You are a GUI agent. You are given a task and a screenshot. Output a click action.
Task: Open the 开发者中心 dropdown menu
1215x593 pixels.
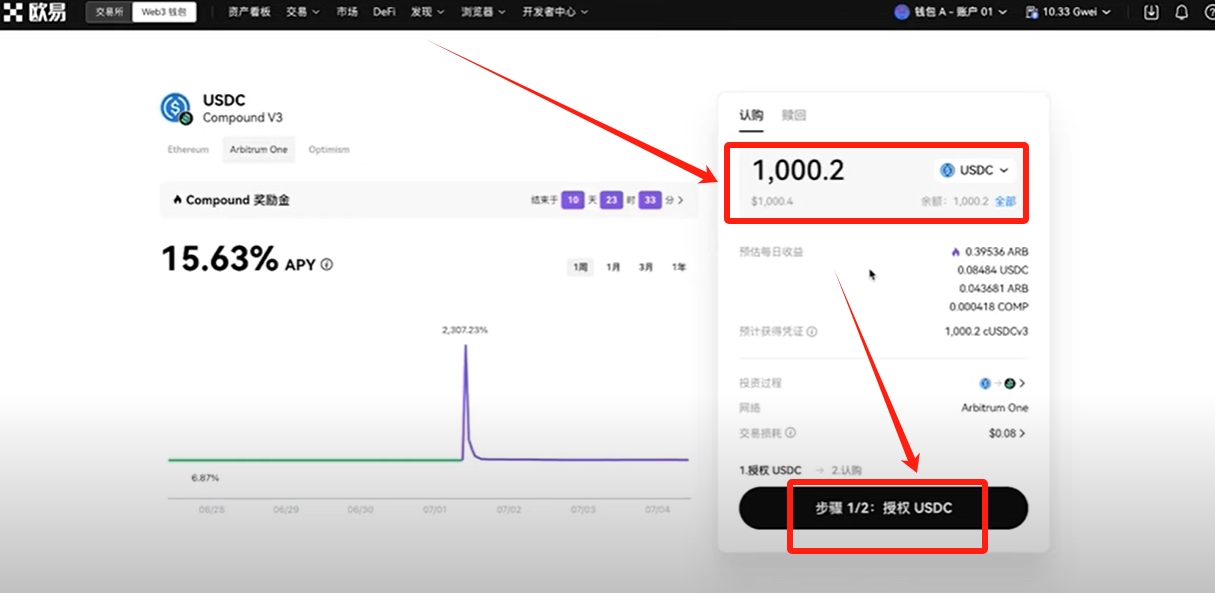(555, 12)
